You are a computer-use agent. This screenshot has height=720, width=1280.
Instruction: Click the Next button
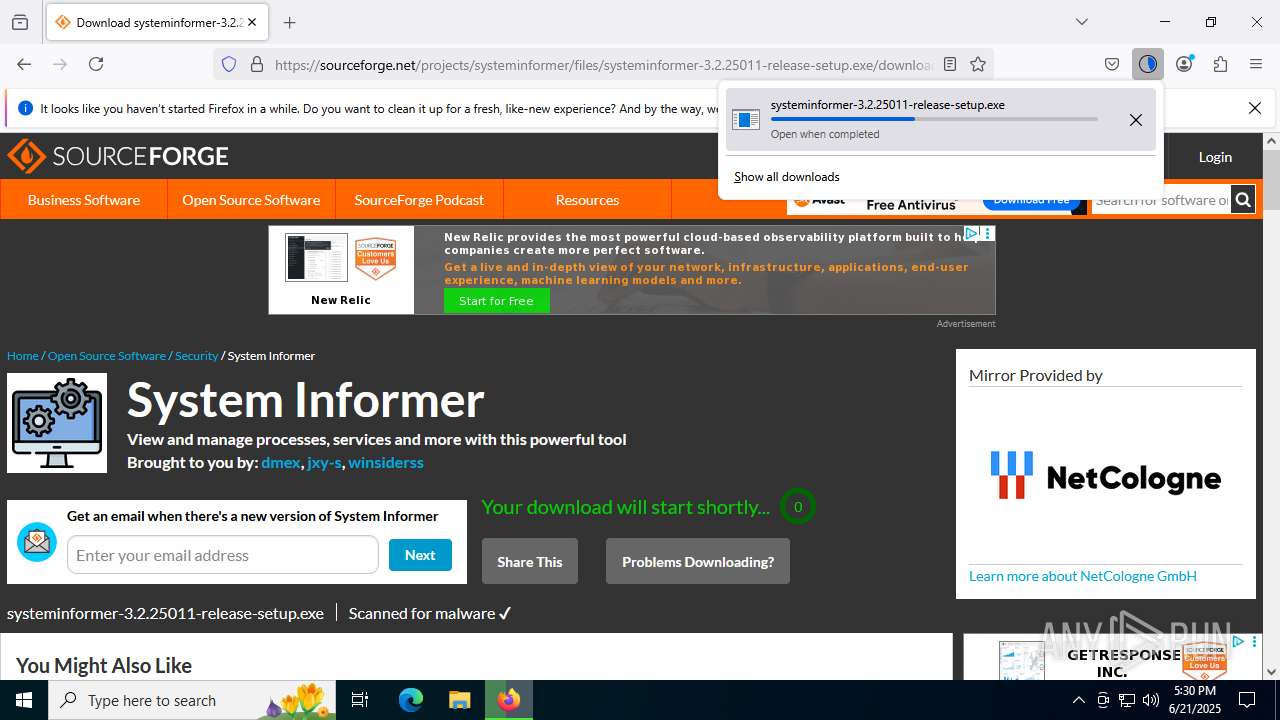pyautogui.click(x=420, y=555)
